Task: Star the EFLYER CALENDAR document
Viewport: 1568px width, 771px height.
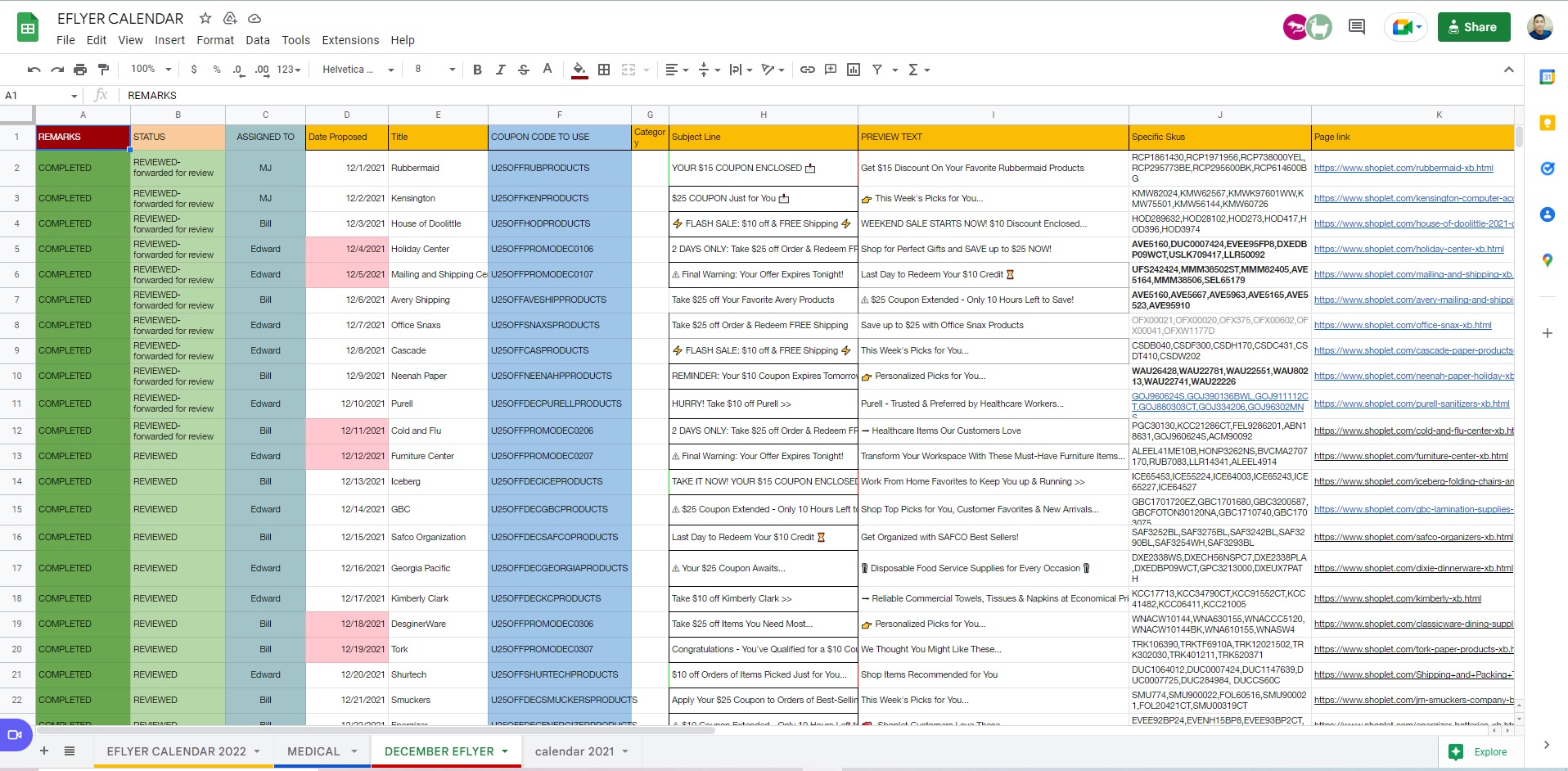Action: tap(205, 18)
